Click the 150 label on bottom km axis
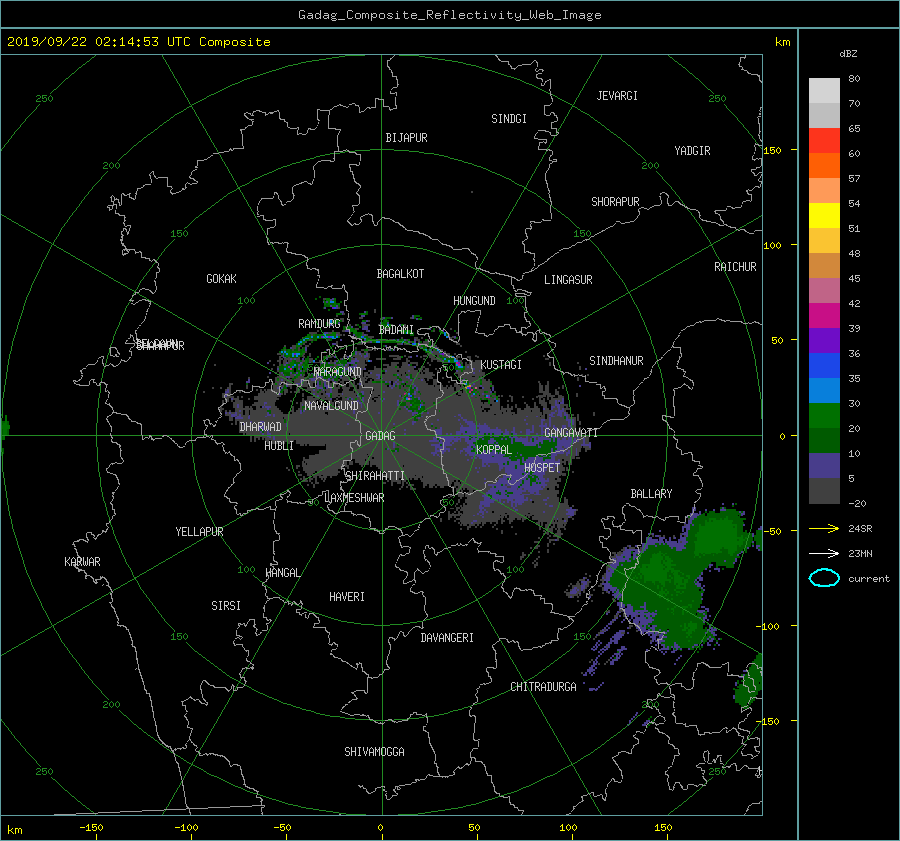The width and height of the screenshot is (900, 841). (x=663, y=827)
